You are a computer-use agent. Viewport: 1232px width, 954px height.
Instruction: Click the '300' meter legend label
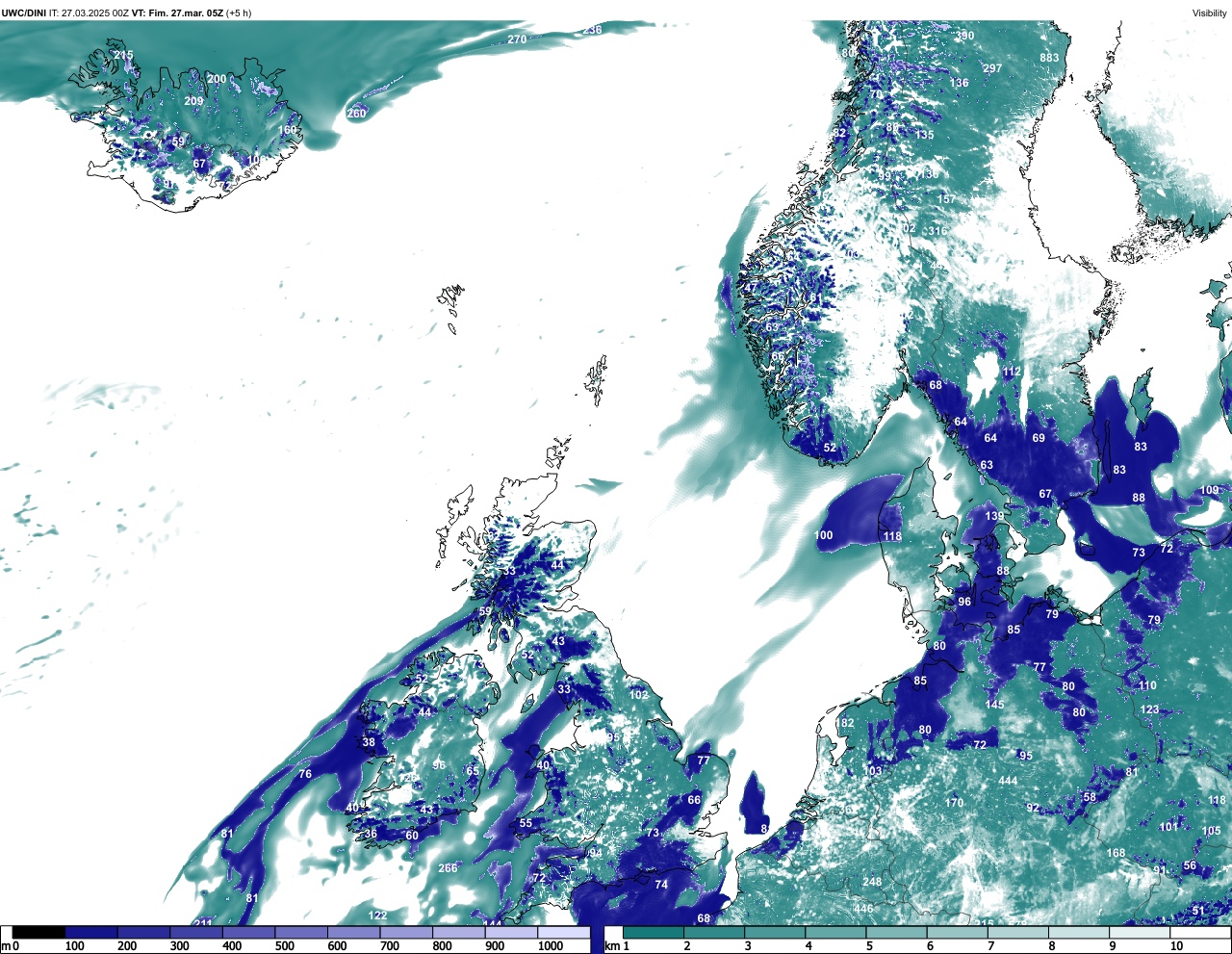179,946
